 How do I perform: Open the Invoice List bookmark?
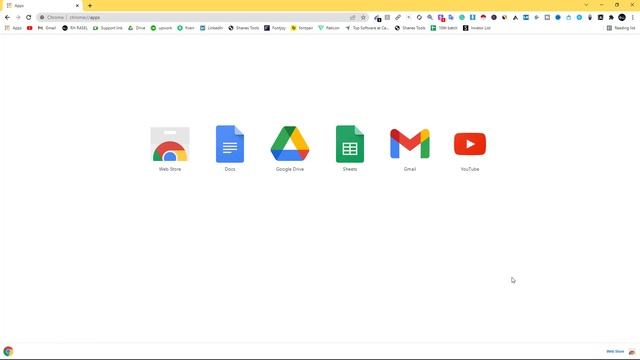click(x=477, y=28)
